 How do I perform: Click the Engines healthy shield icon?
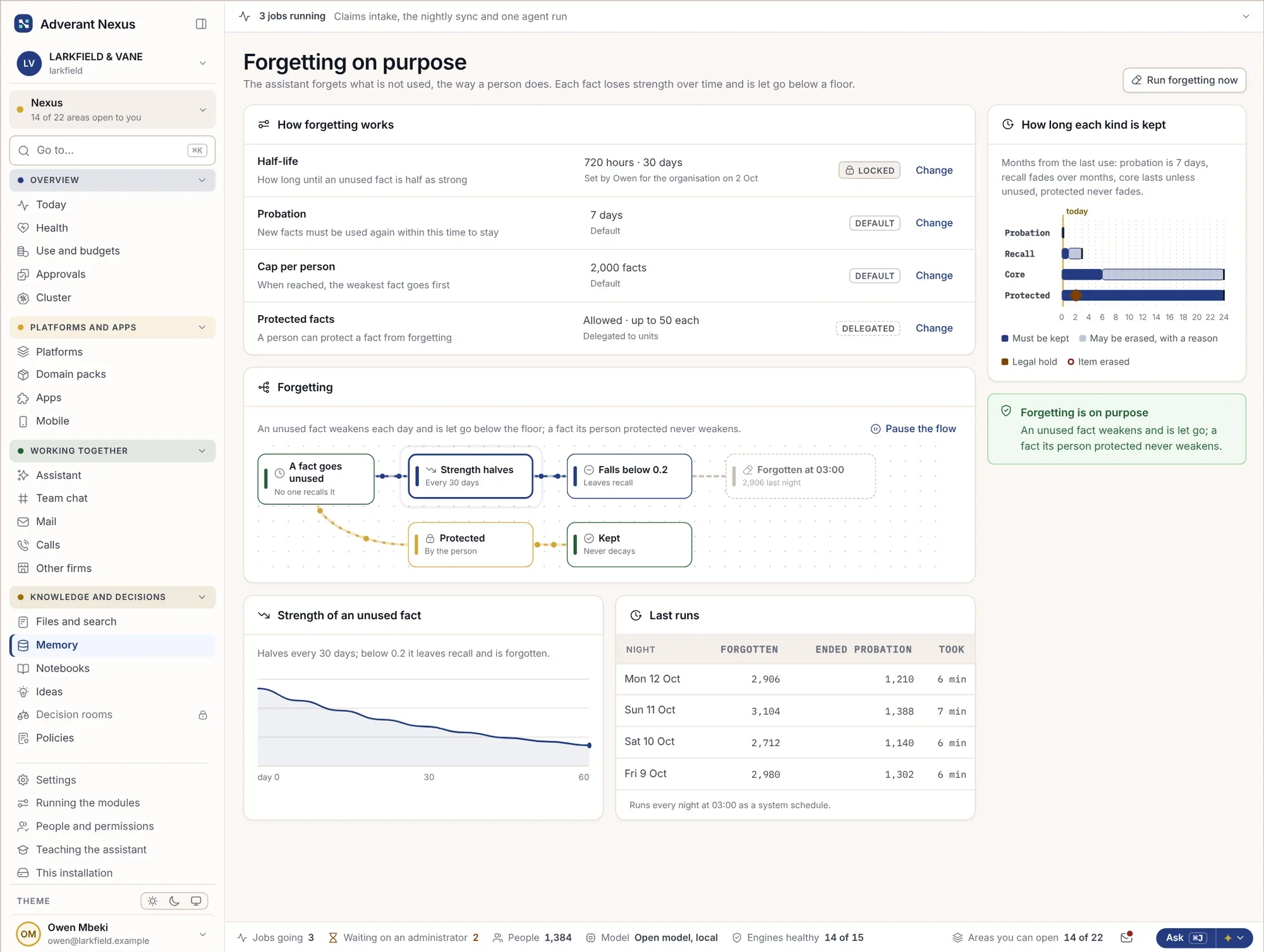[x=737, y=937]
